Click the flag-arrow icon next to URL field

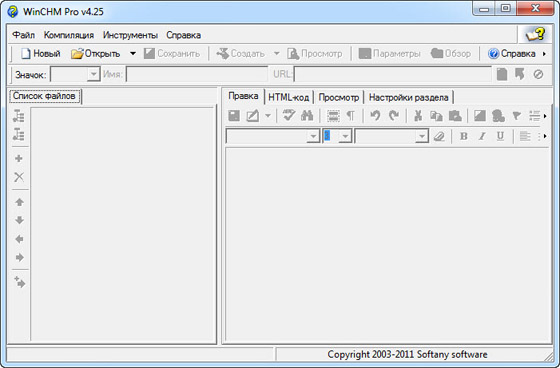(520, 74)
